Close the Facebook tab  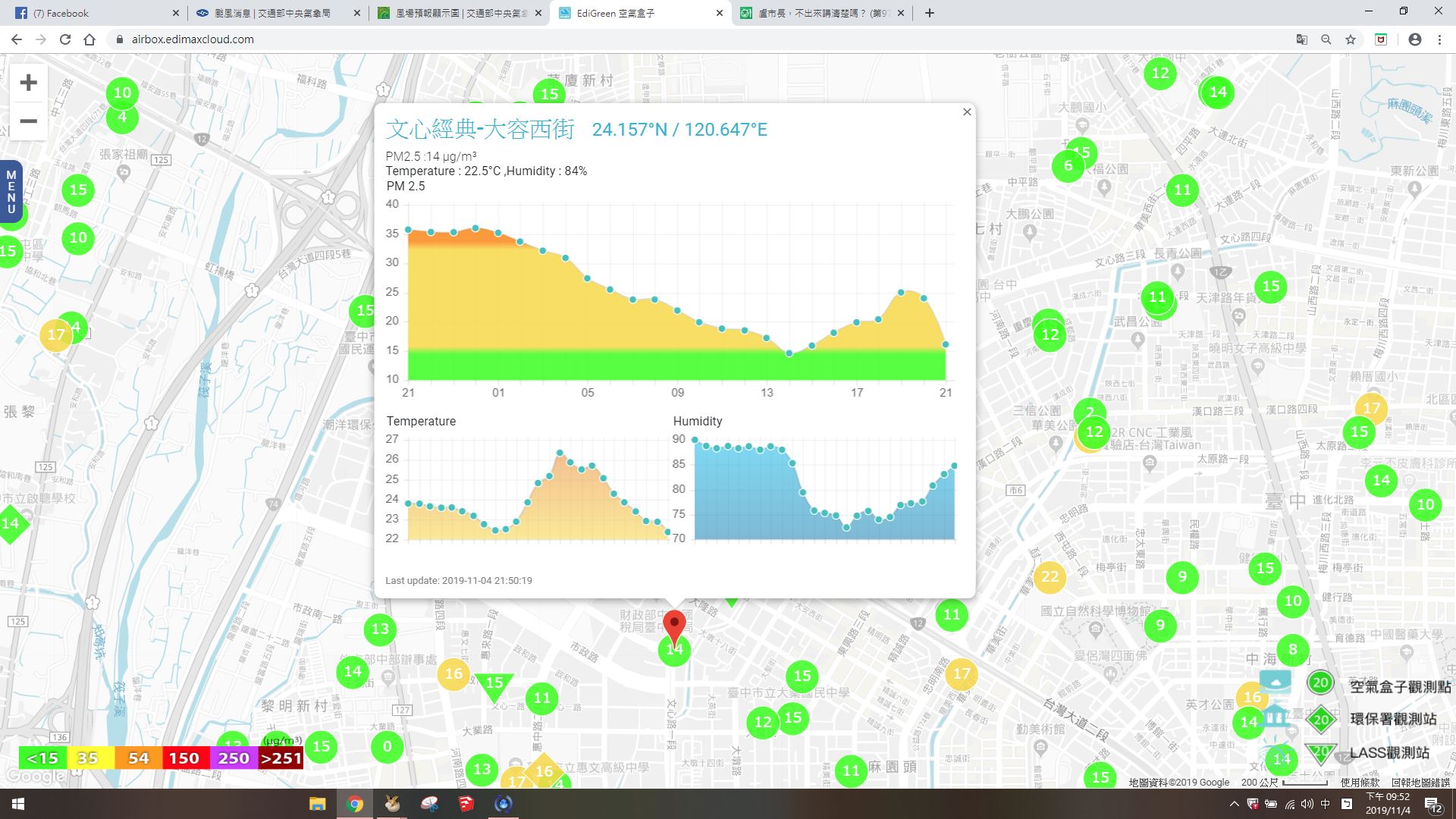click(x=175, y=13)
